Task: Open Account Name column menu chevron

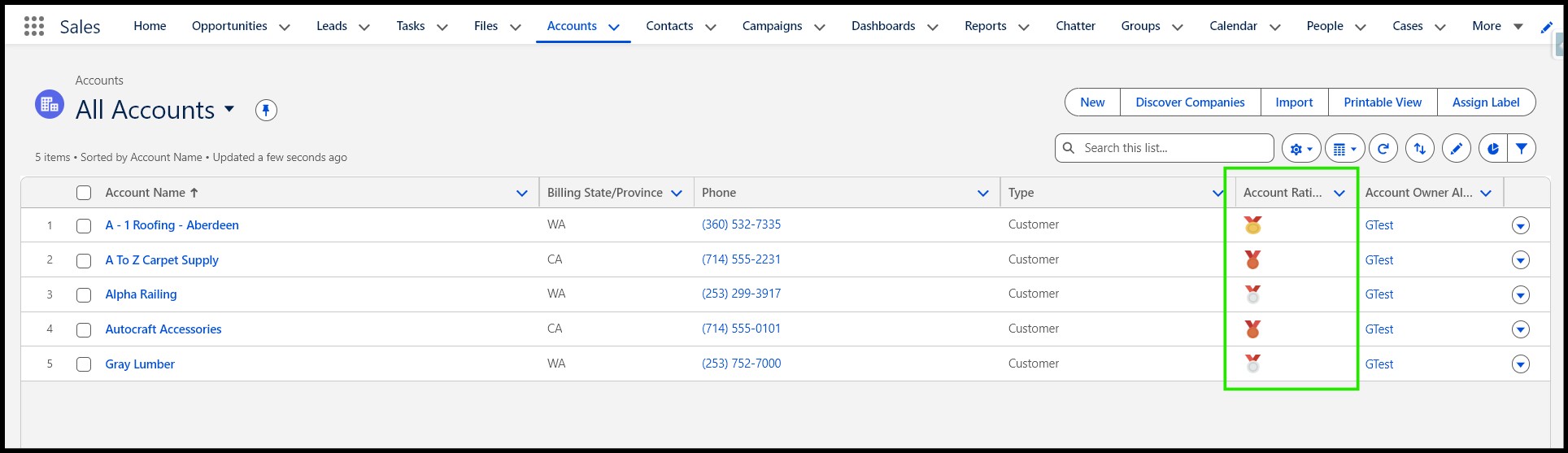Action: [522, 194]
